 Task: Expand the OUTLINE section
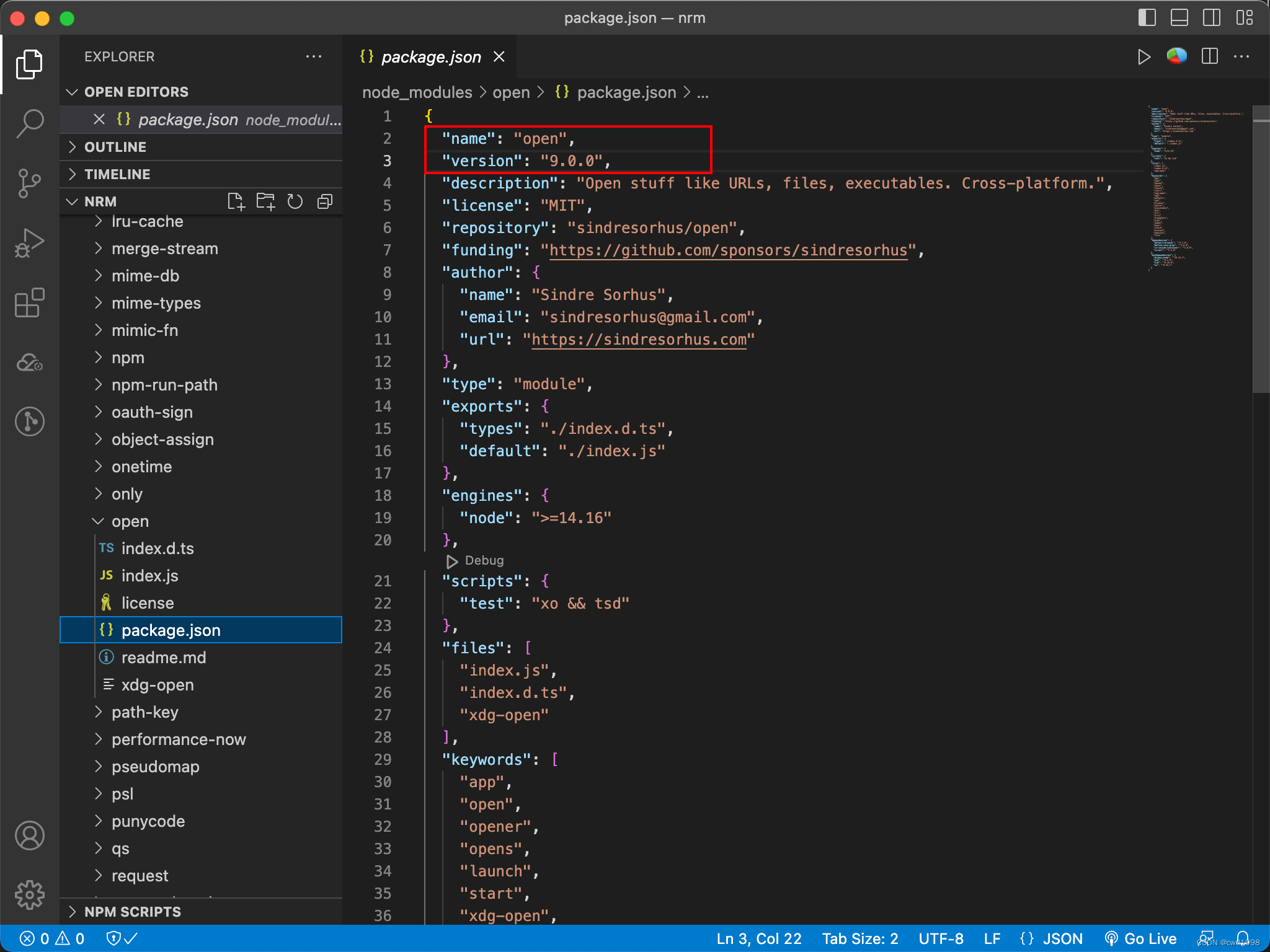coord(201,147)
